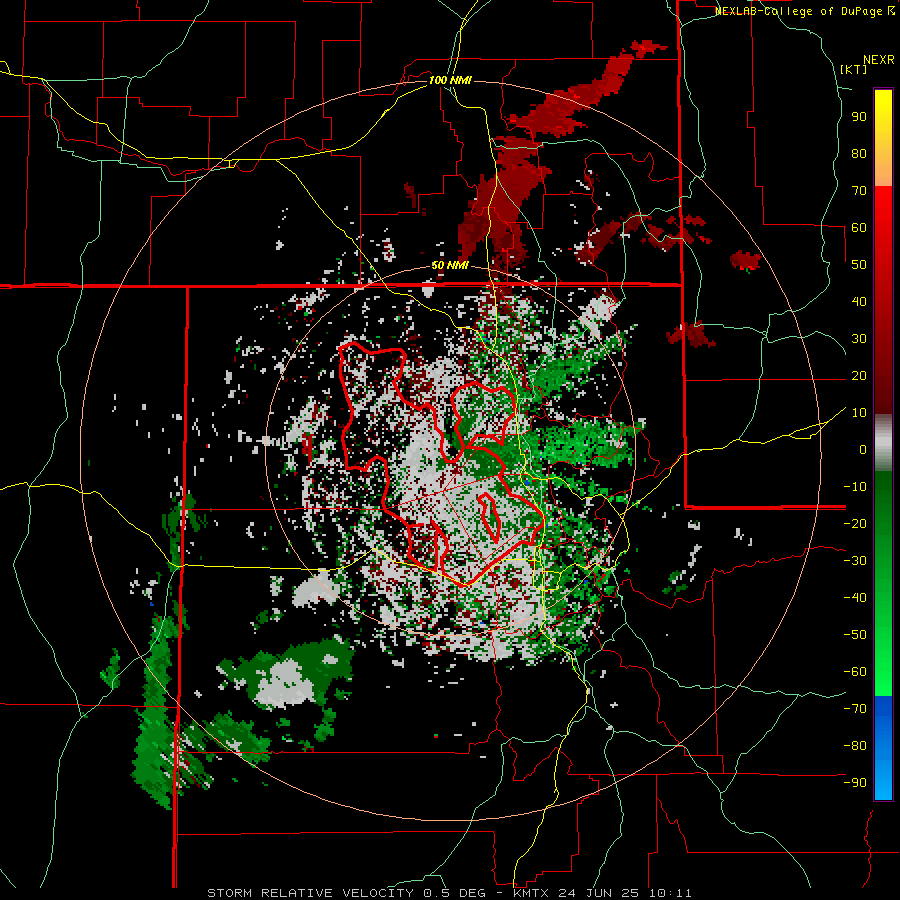Click the 80 value on velocity scale
Viewport: 900px width, 900px height.
(859, 153)
